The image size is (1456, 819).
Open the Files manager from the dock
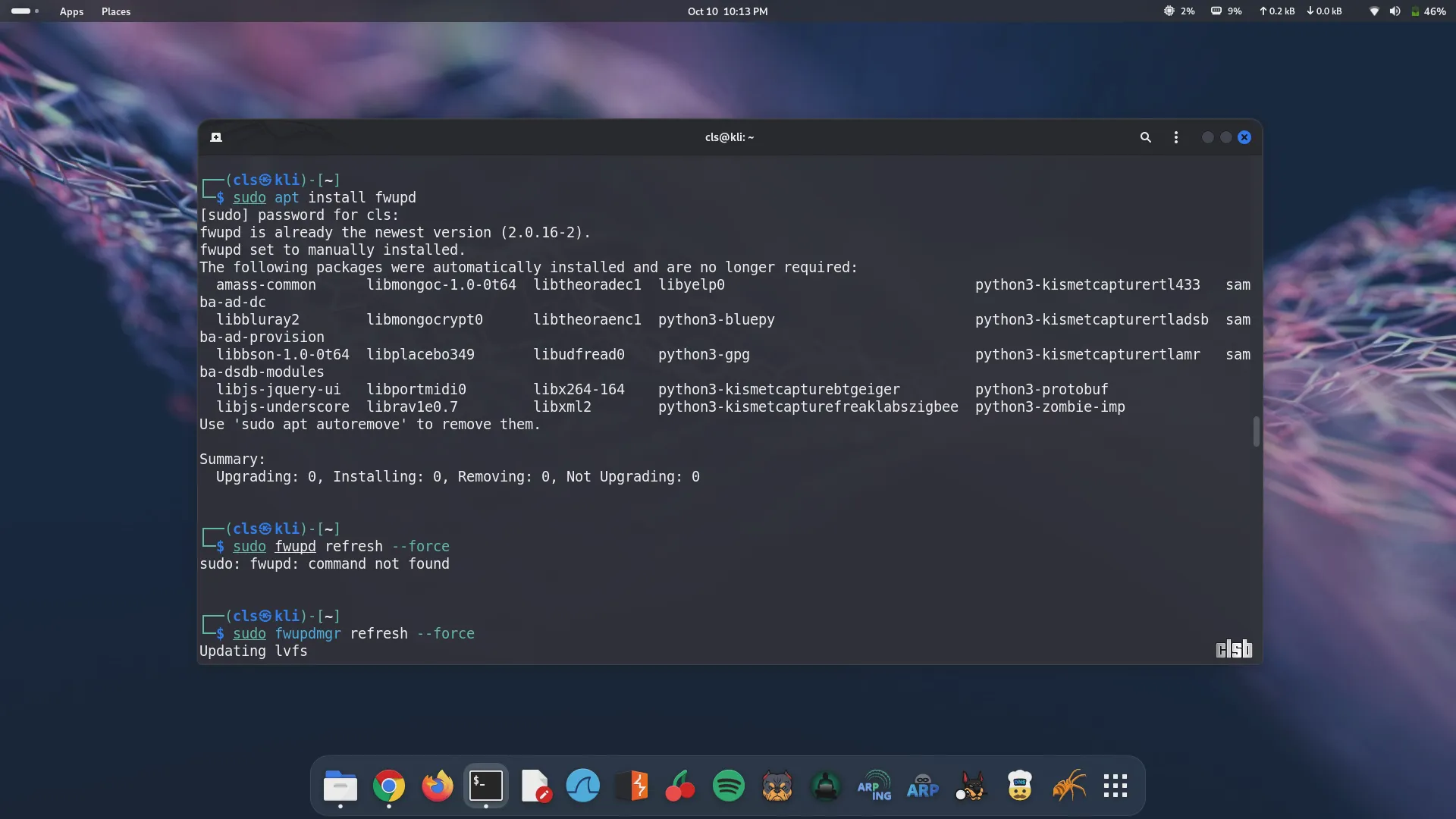[x=340, y=786]
